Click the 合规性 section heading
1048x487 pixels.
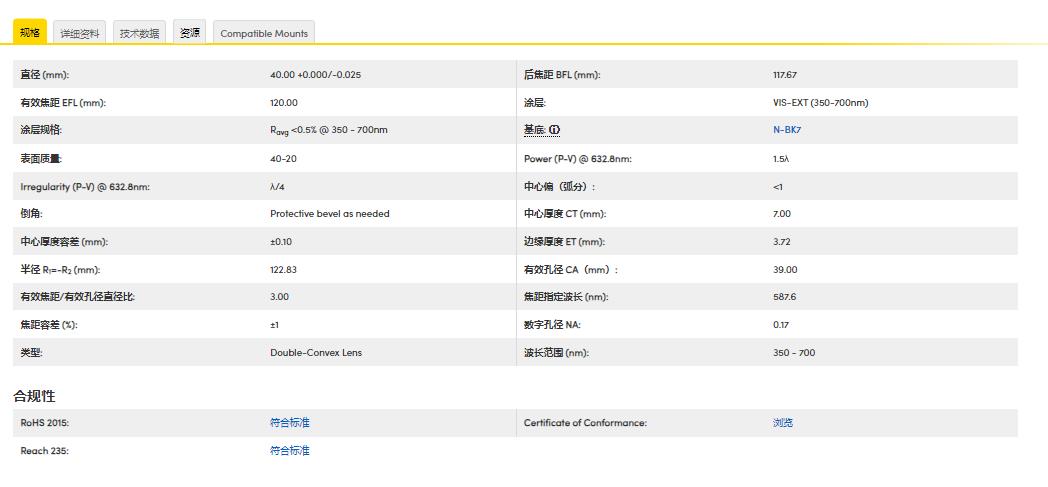(x=34, y=396)
